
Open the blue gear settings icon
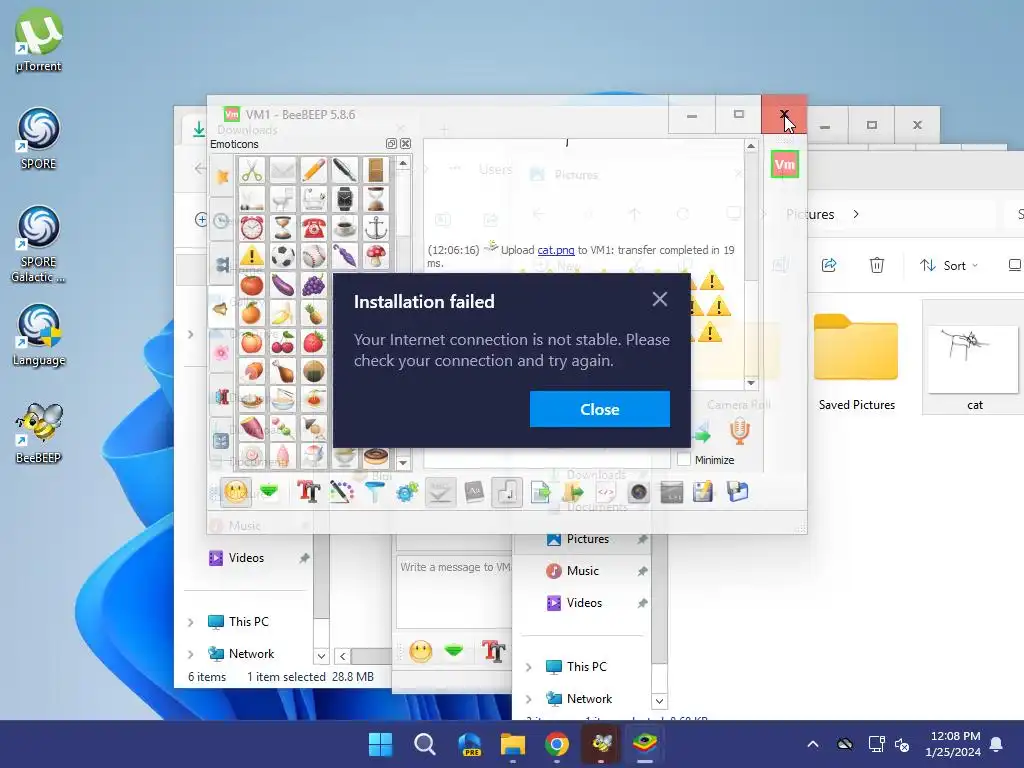[x=407, y=492]
